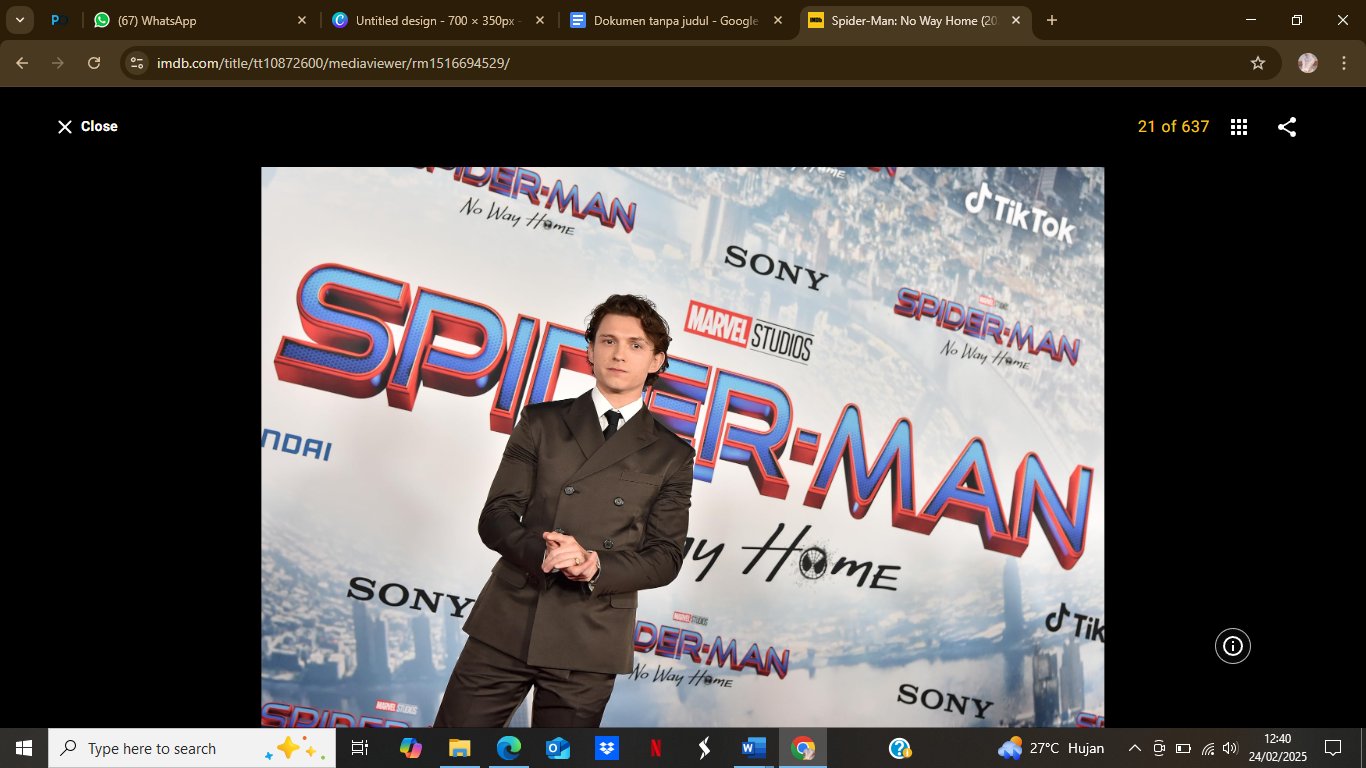Viewport: 1366px width, 768px height.
Task: Switch to the first pinned P tab
Action: coord(56,20)
